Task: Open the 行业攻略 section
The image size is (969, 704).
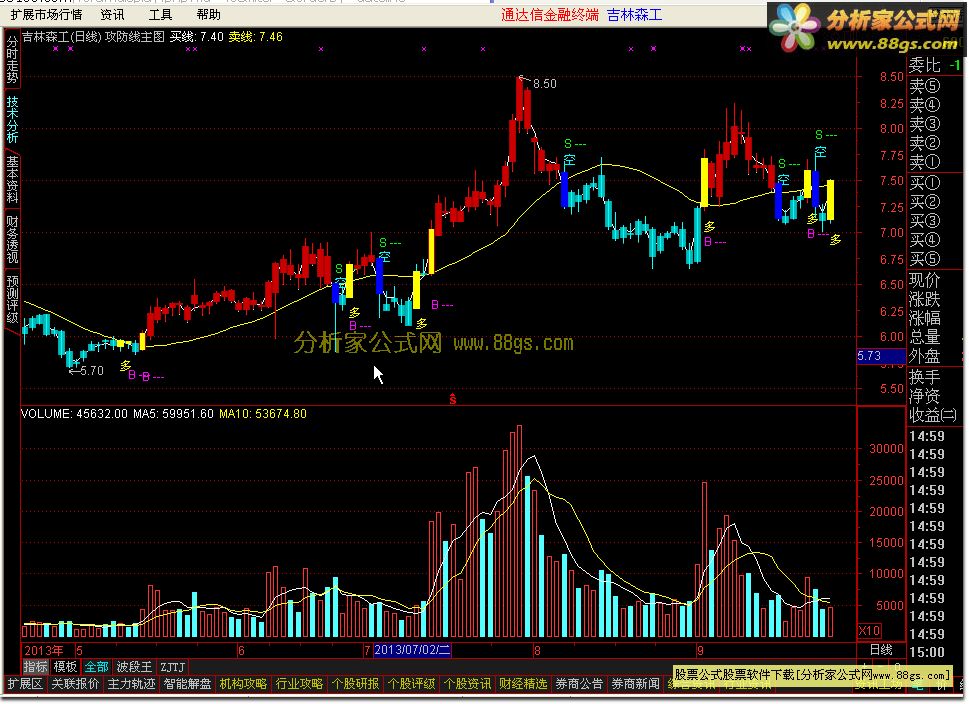Action: (x=299, y=684)
